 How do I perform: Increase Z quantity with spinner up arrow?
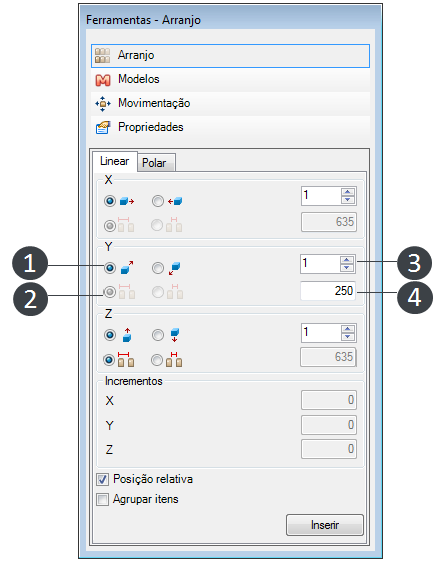coord(347,329)
